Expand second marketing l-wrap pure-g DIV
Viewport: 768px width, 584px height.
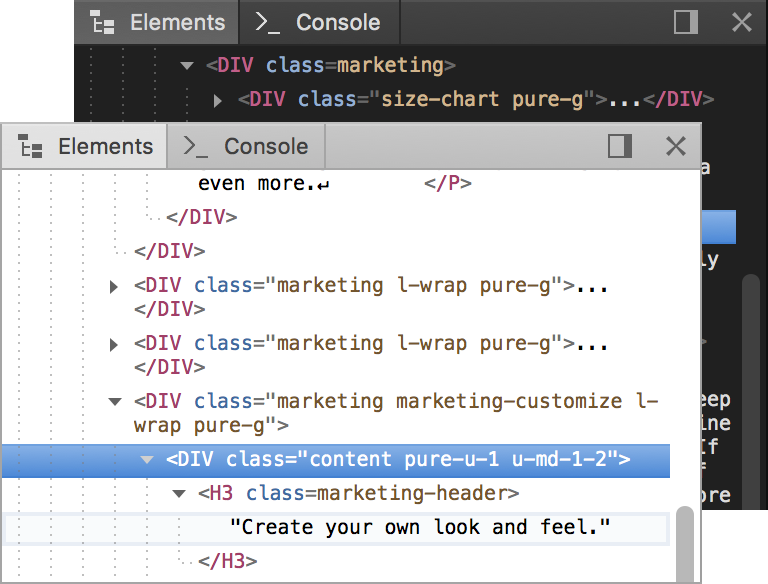point(114,345)
